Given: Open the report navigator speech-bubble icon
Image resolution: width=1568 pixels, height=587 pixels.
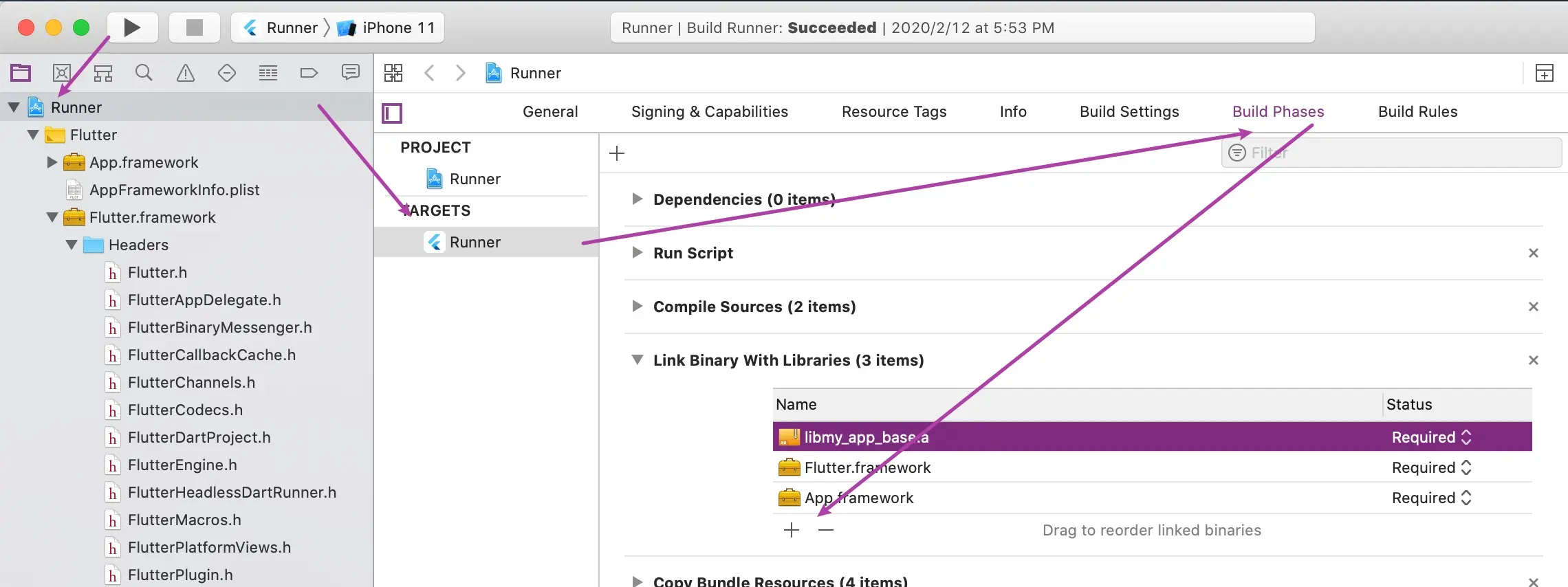Looking at the screenshot, I should [351, 72].
